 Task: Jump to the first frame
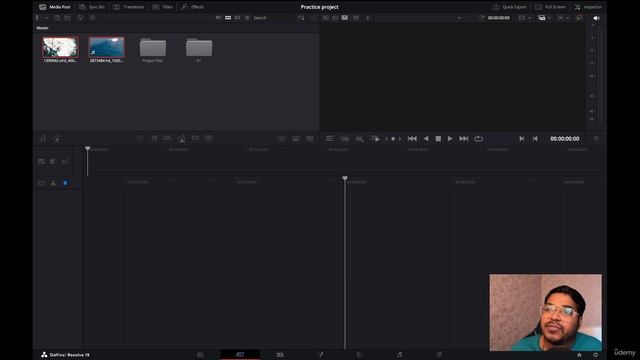click(x=412, y=139)
